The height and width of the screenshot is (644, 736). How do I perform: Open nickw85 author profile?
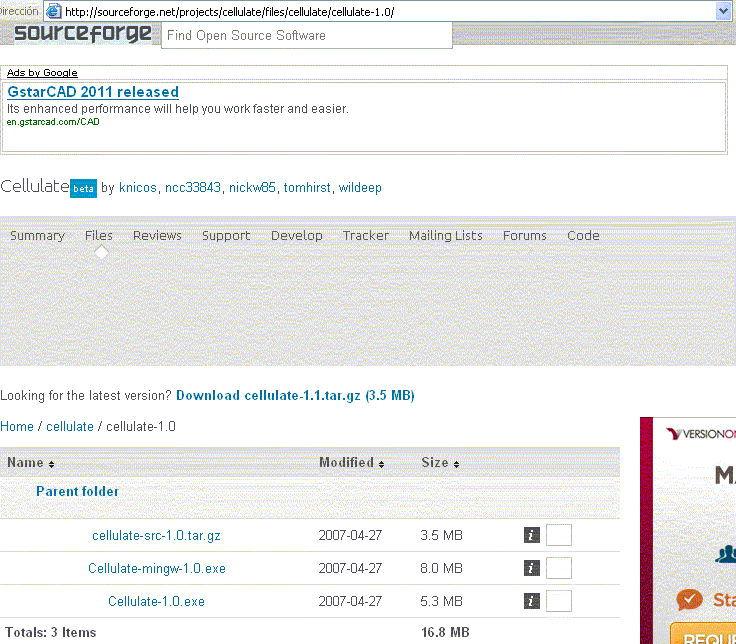pyautogui.click(x=252, y=188)
